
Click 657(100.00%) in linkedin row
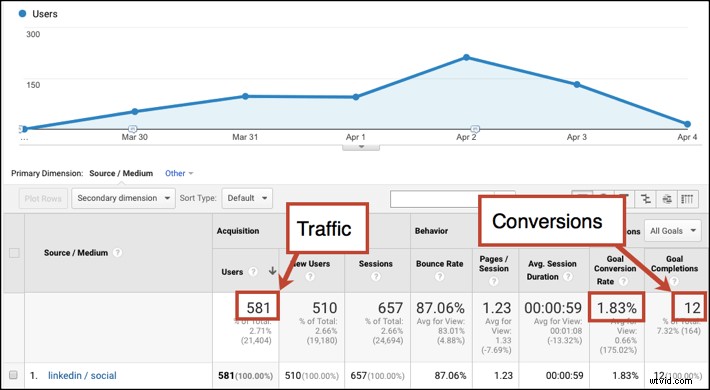(x=377, y=376)
